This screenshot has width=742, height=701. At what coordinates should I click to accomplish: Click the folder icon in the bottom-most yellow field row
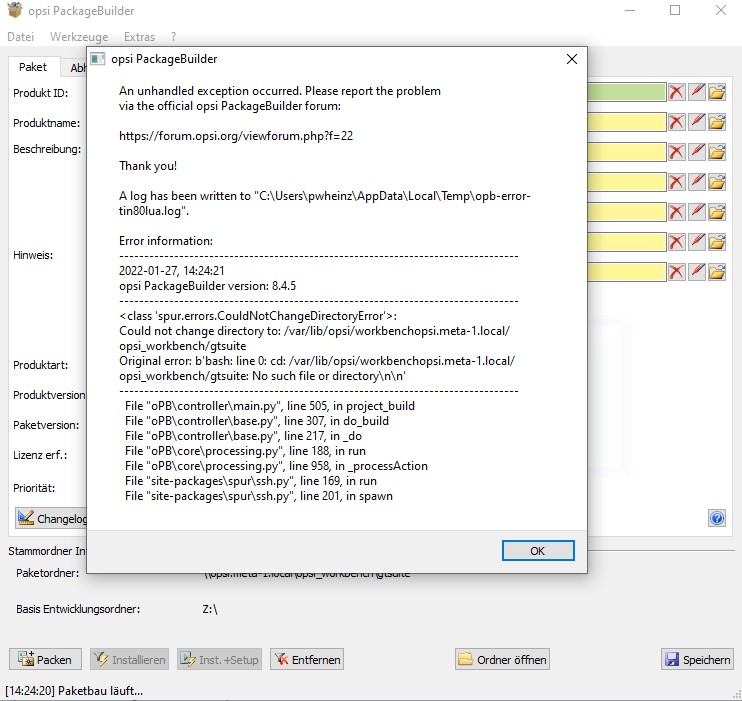[x=717, y=272]
